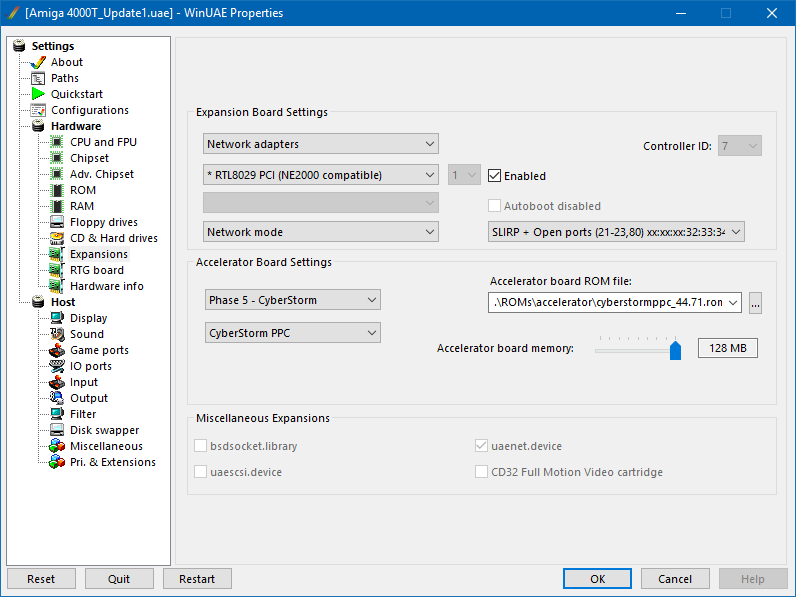The height and width of the screenshot is (597, 796).
Task: Go to RTG board settings
Action: (x=96, y=270)
